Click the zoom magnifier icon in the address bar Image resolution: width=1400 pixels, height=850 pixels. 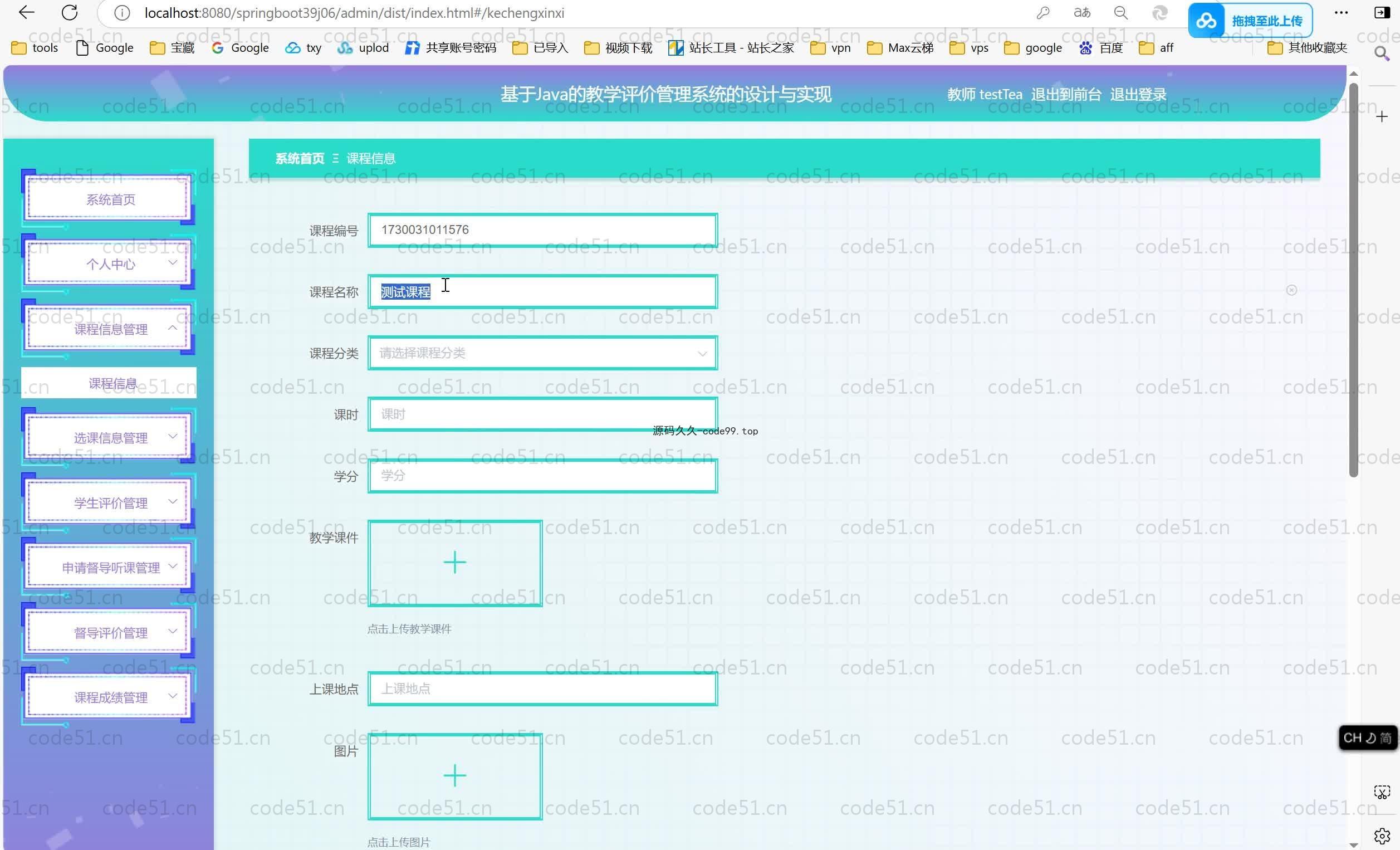pos(1120,12)
